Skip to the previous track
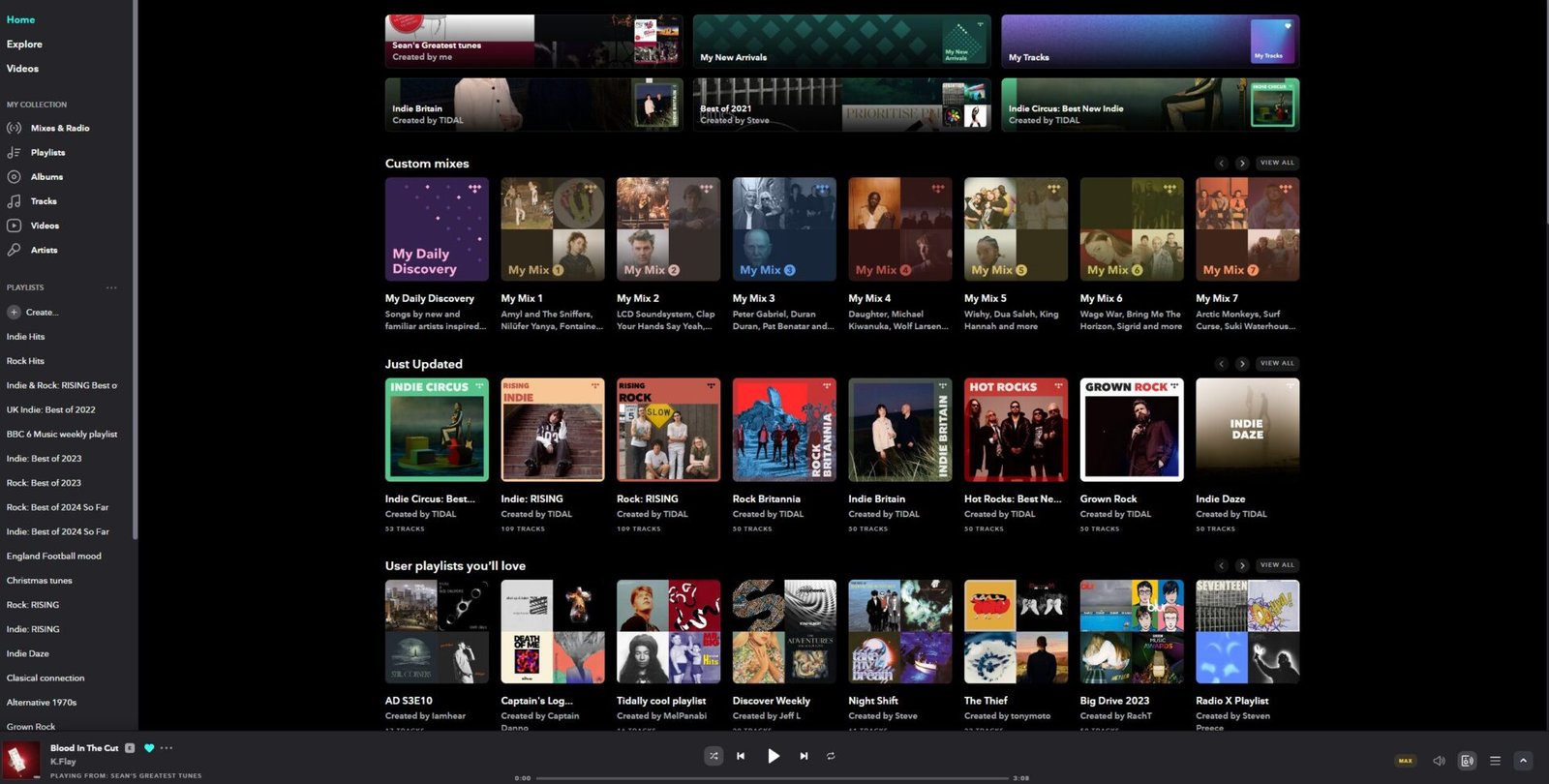Viewport: 1549px width, 784px height. click(741, 756)
